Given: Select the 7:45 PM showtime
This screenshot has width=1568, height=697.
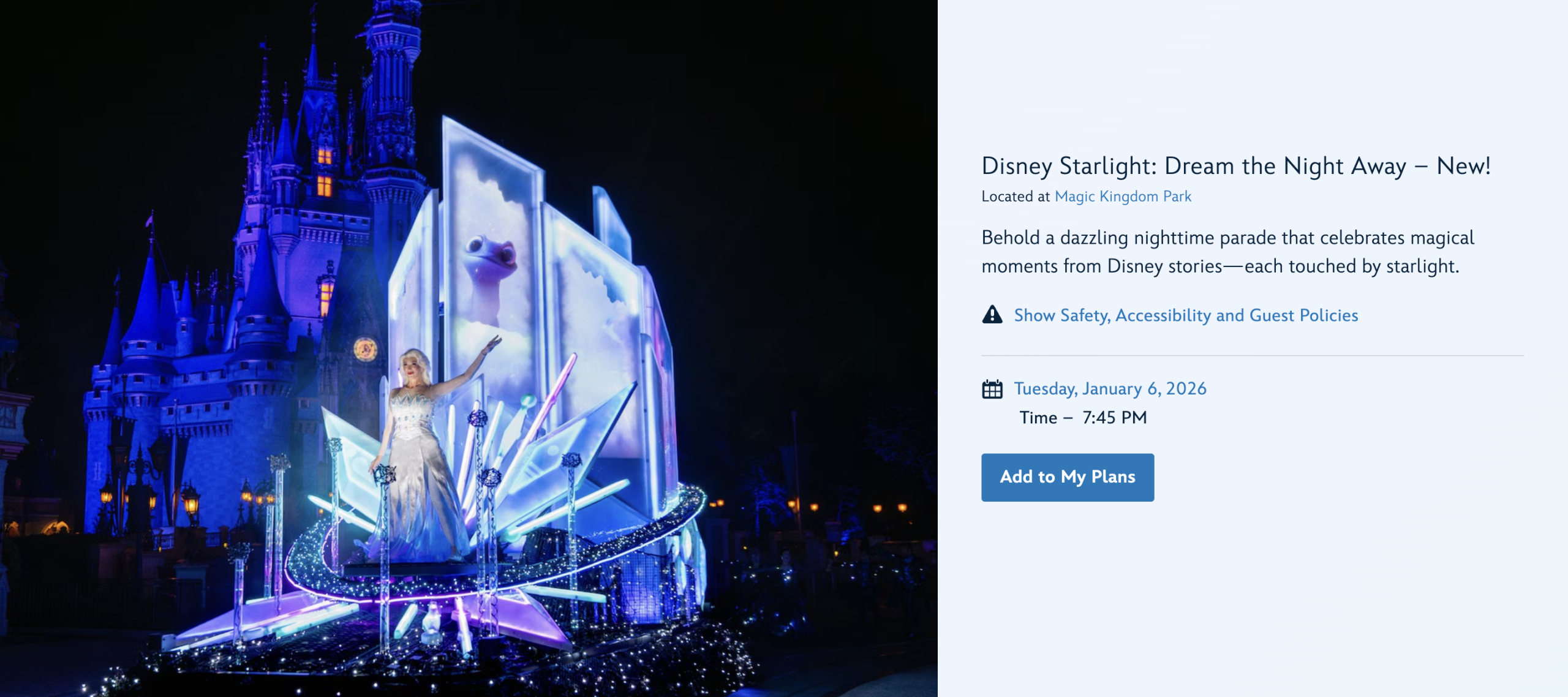Looking at the screenshot, I should click(1114, 418).
